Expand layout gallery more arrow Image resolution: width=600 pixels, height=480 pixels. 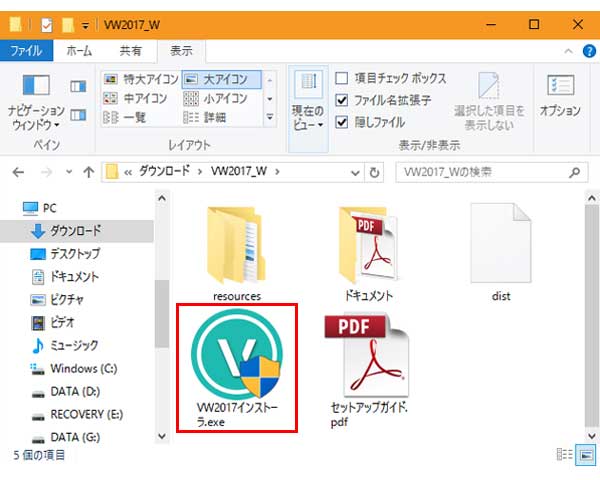pyautogui.click(x=269, y=117)
